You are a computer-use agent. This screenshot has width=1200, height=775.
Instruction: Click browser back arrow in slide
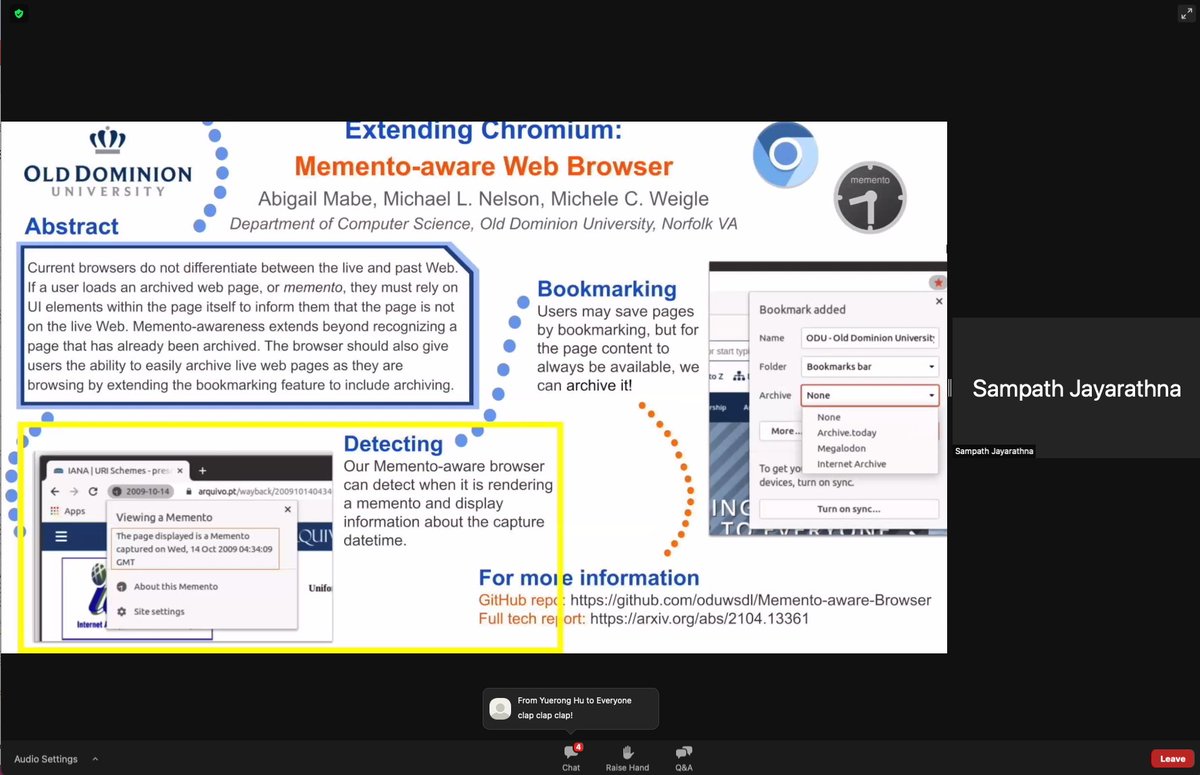tap(54, 491)
